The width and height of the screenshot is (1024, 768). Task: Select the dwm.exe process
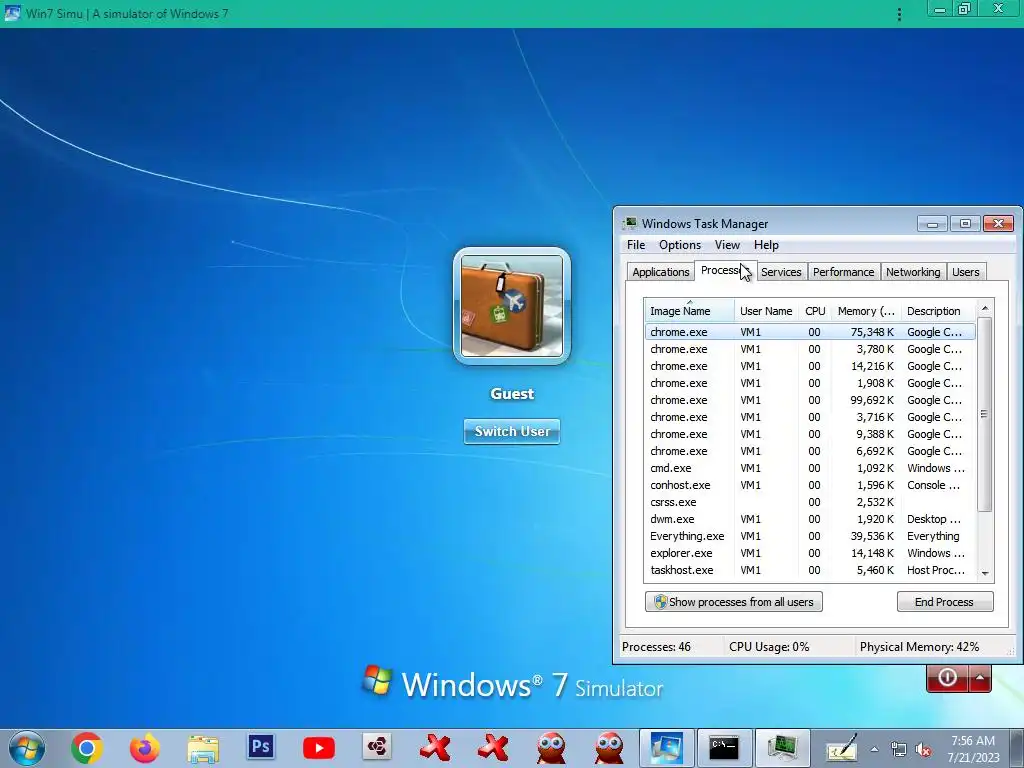810,519
